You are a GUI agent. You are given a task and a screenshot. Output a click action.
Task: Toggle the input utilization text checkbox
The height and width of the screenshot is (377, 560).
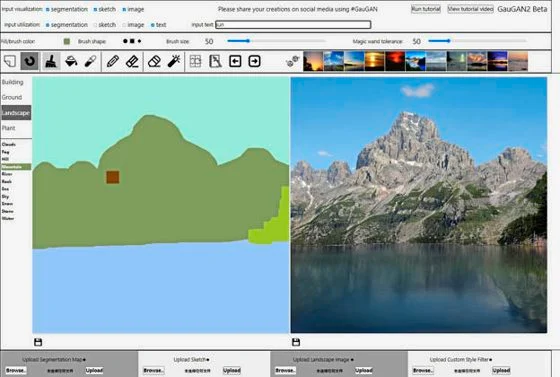152,25
